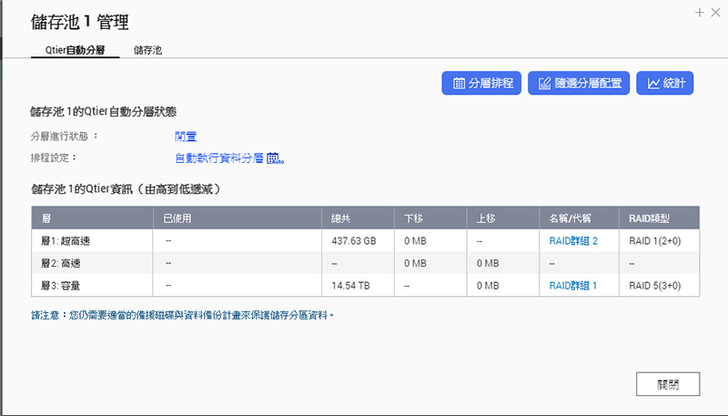This screenshot has width=728, height=416.
Task: Click the plus icon at top right
Action: tap(699, 12)
